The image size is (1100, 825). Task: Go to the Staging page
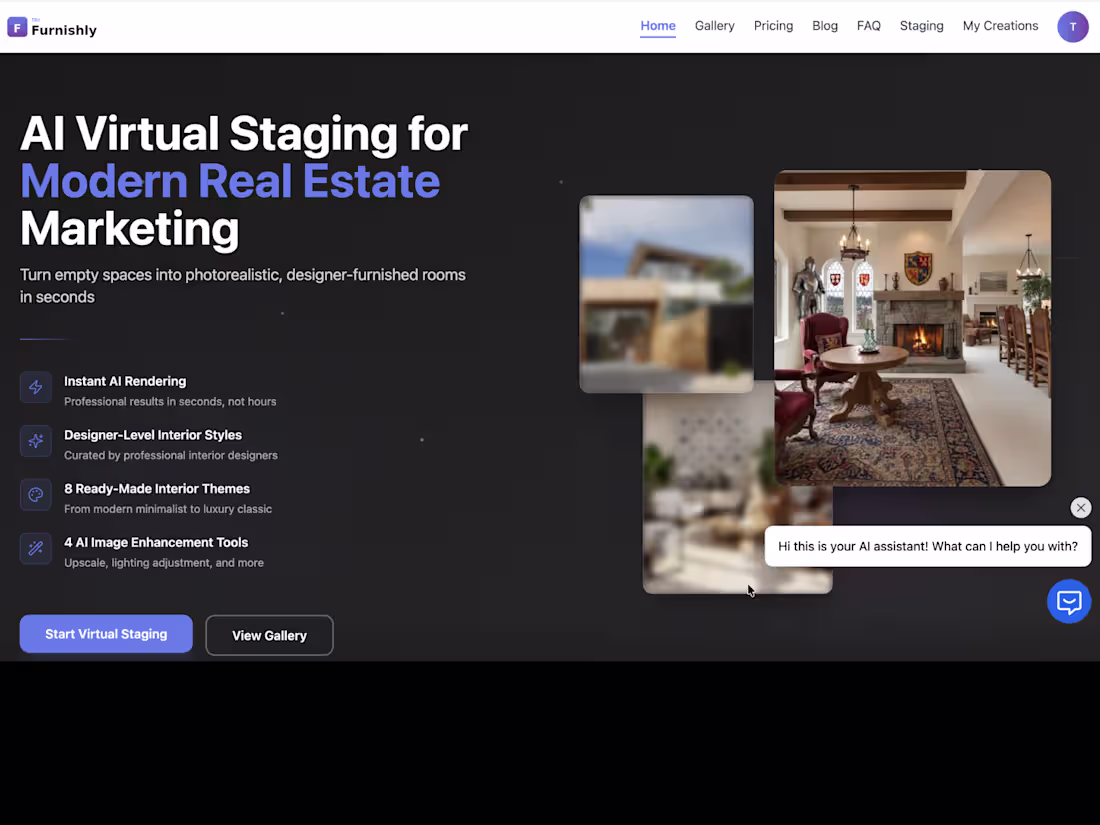(921, 26)
